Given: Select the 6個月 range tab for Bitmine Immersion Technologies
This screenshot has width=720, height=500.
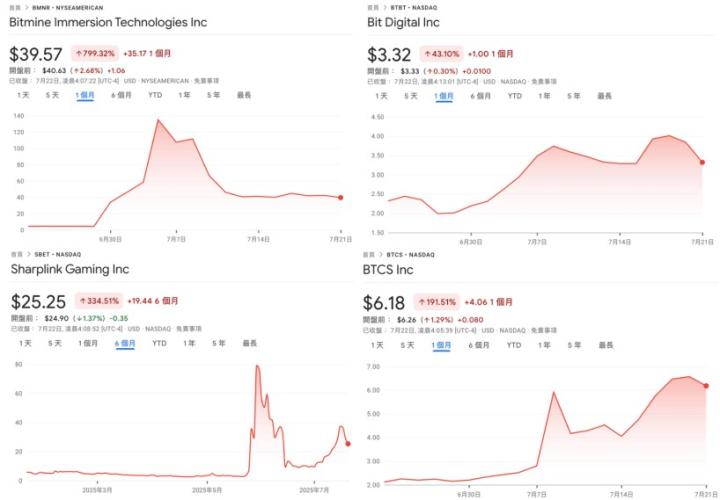Looking at the screenshot, I should pyautogui.click(x=121, y=95).
